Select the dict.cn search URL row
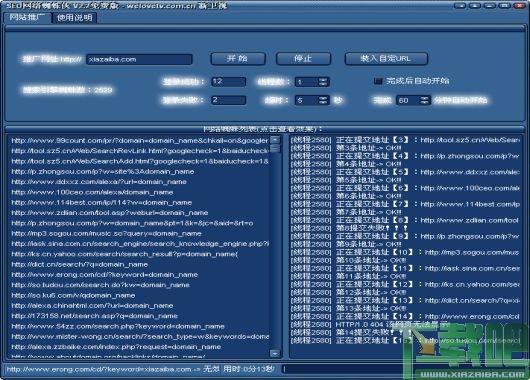530x380 pixels. point(79,264)
